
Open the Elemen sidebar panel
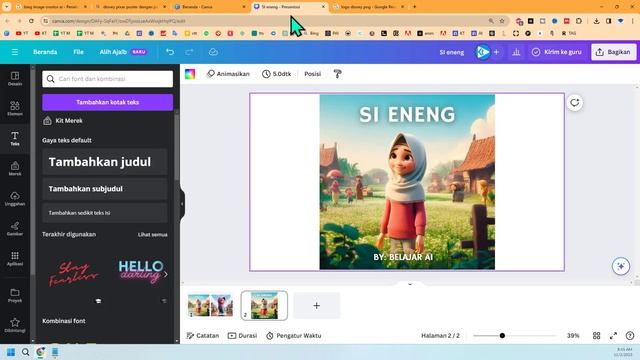[15, 108]
